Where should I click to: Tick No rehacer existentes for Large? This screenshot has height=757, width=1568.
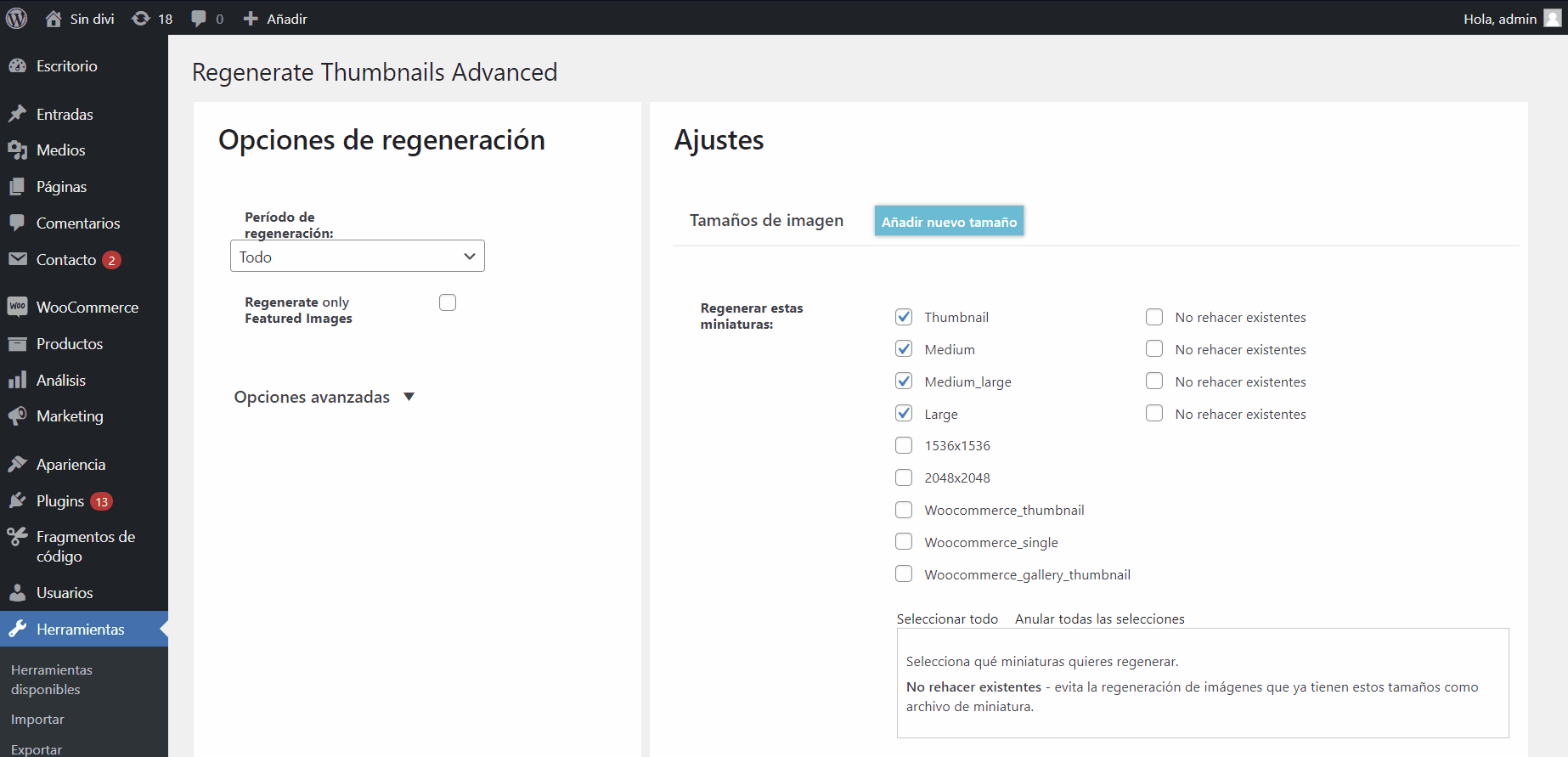[x=1154, y=414]
